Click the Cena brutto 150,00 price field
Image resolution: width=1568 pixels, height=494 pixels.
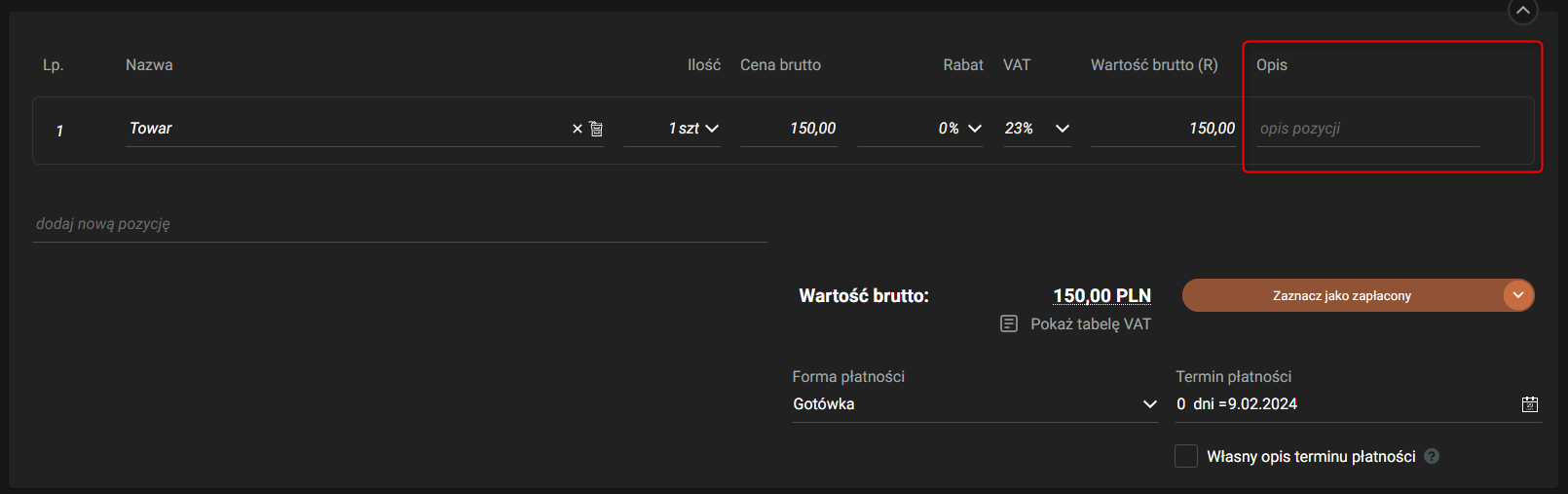tap(789, 129)
